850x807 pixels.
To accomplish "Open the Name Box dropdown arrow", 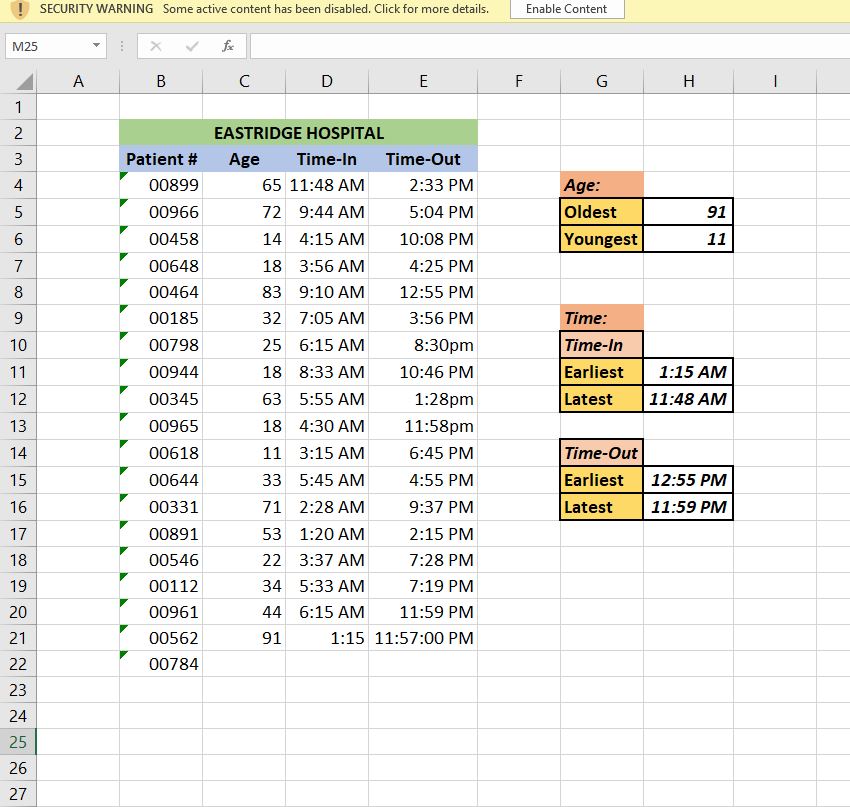I will (96, 46).
